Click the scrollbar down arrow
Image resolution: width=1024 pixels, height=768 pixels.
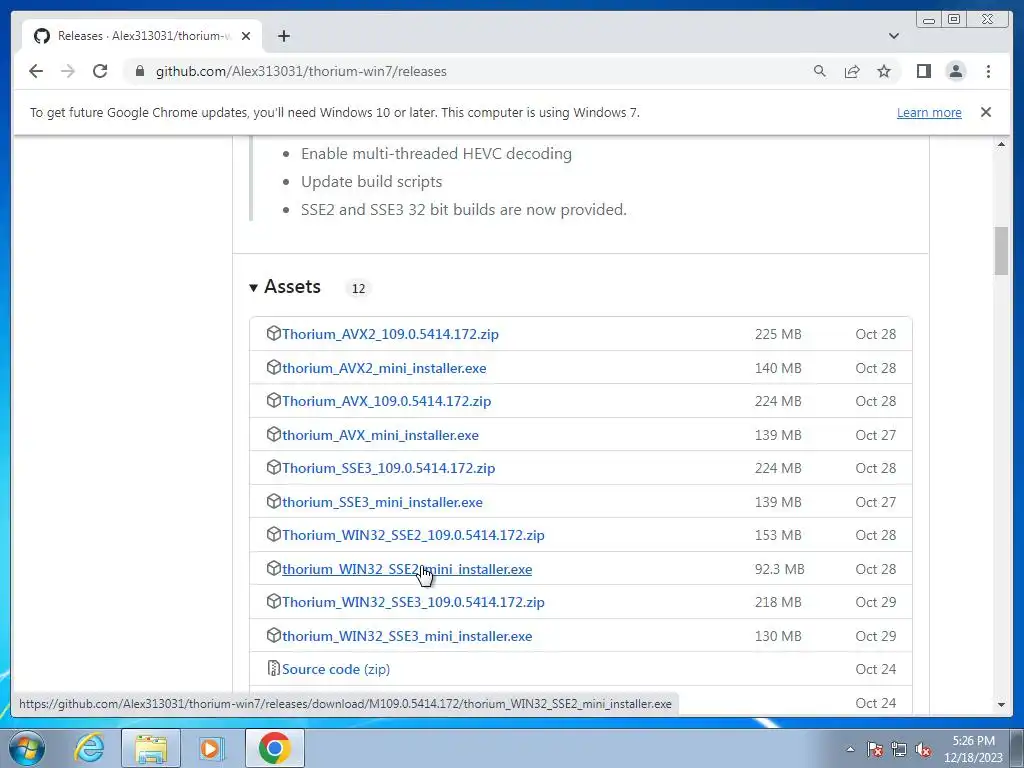[1001, 705]
